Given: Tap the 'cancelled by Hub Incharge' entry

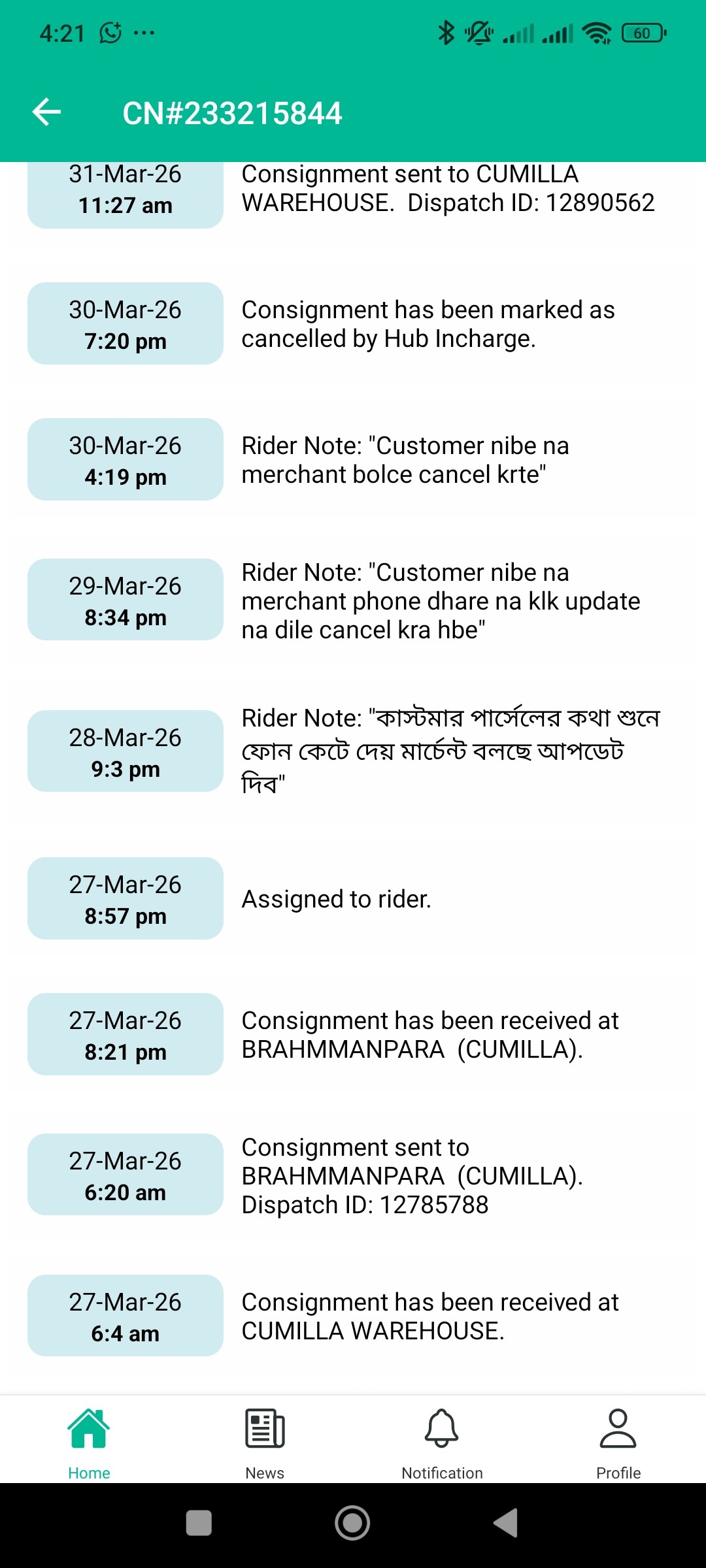Looking at the screenshot, I should [428, 324].
